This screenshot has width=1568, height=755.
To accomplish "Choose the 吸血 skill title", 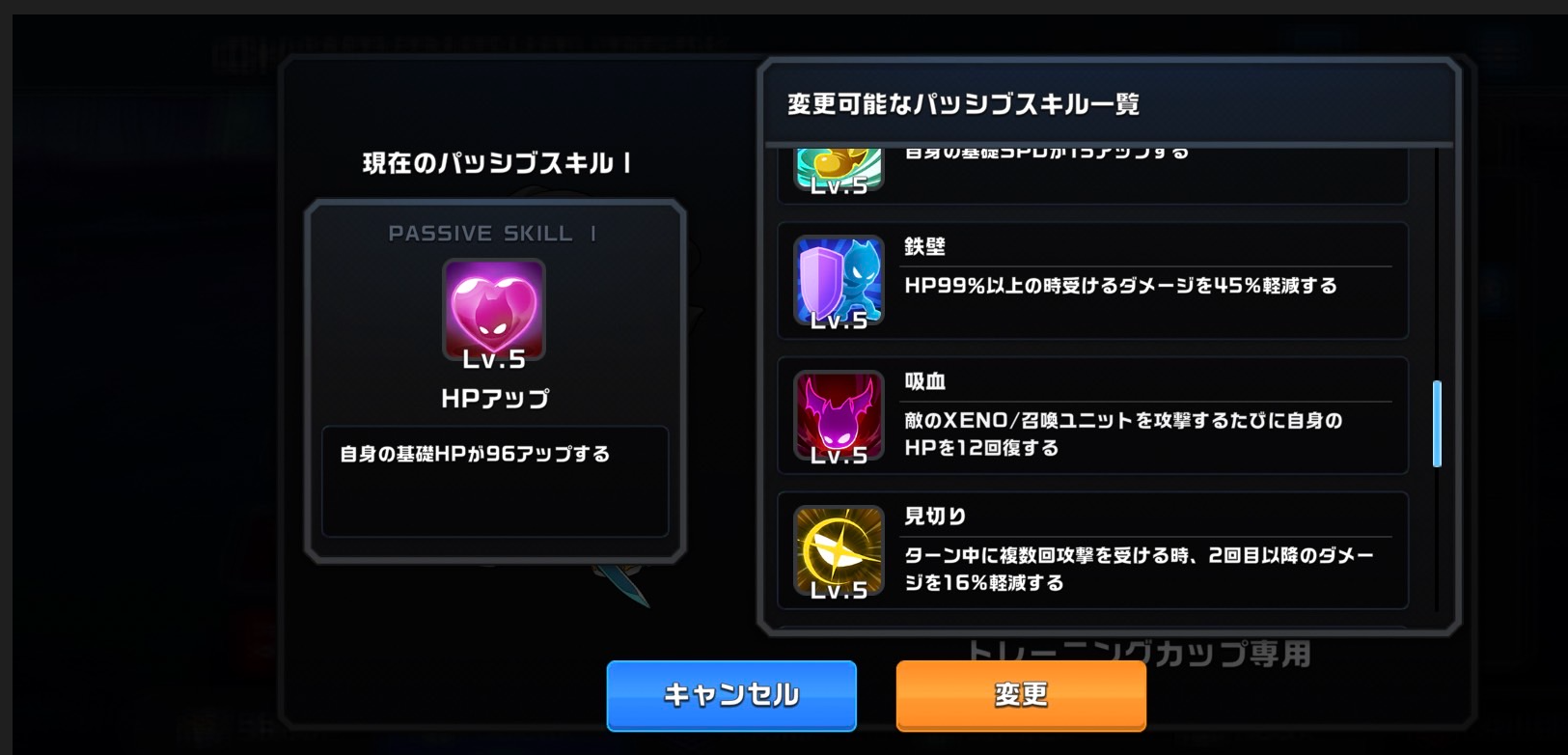I will pos(924,381).
